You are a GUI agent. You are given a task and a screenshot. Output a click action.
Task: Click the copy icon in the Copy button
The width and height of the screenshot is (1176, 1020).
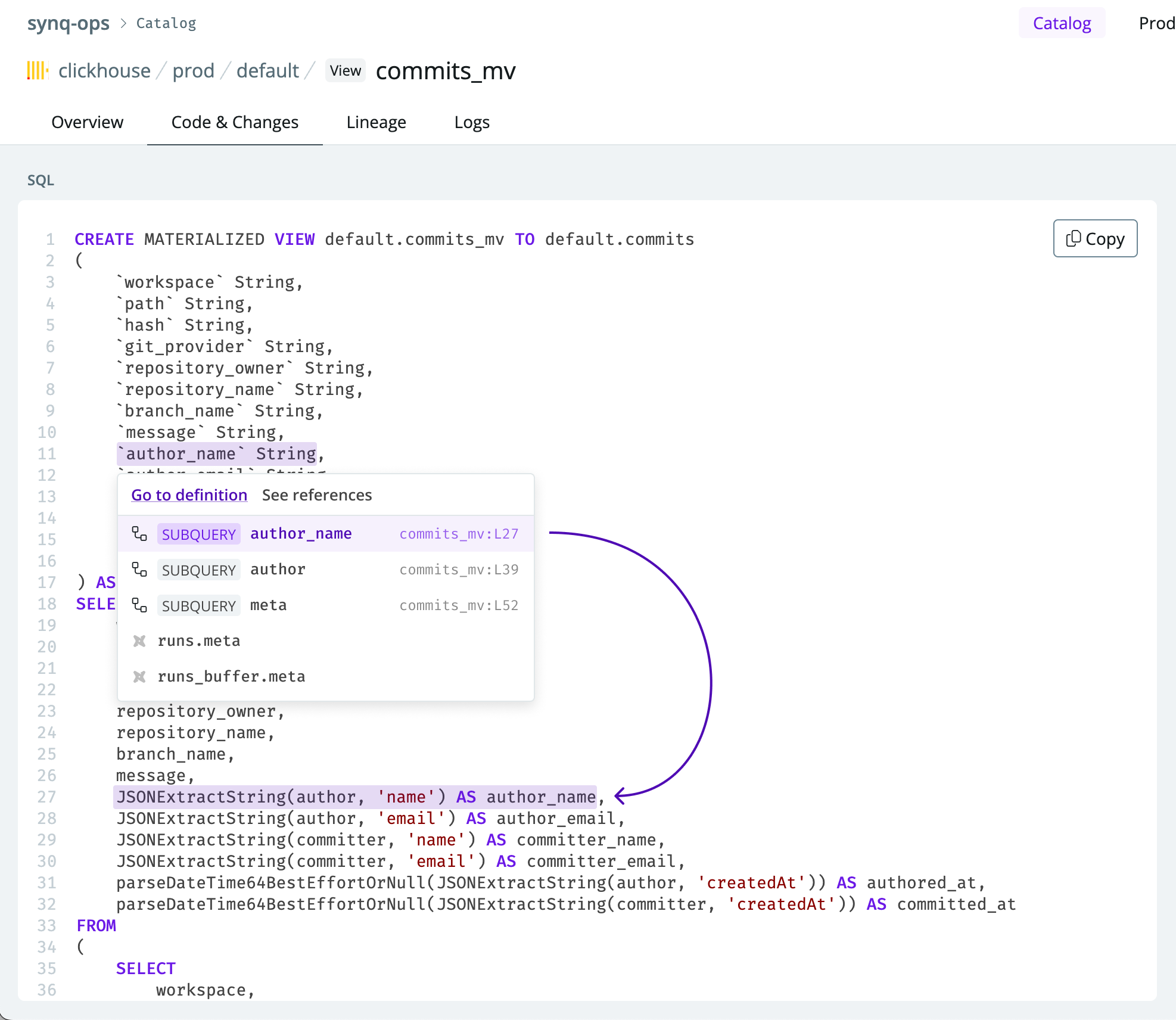1073,238
